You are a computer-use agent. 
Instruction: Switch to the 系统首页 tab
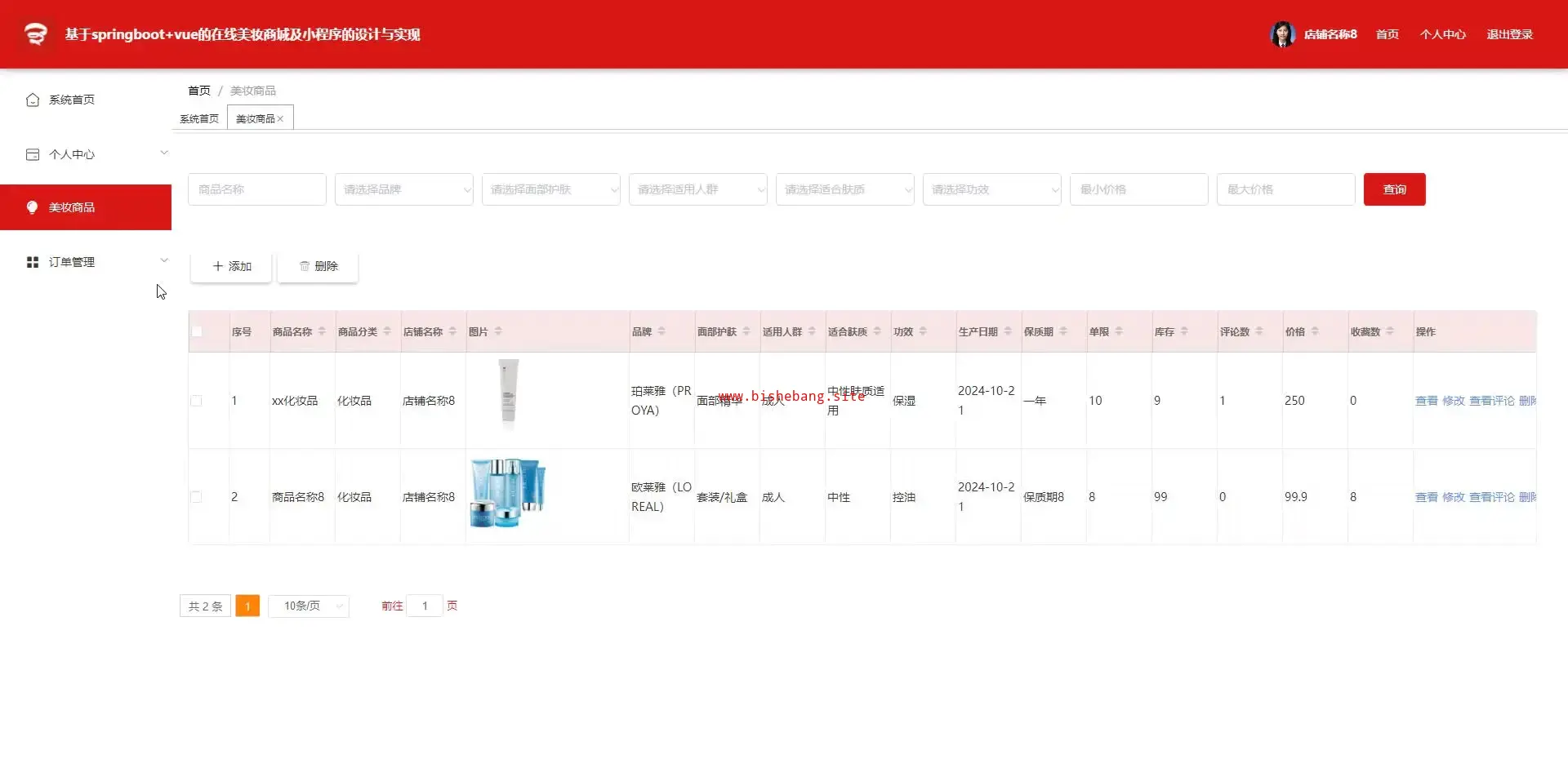(x=199, y=119)
